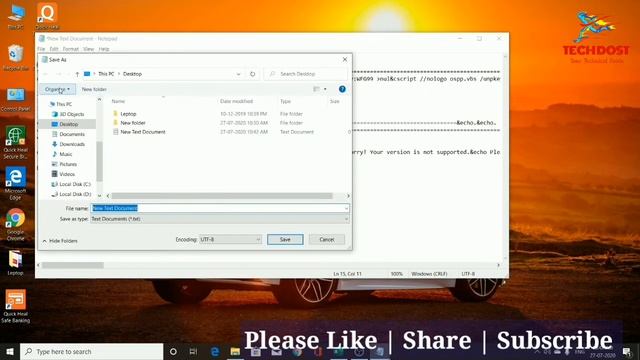This screenshot has height=360, width=640.
Task: Expand the address bar path dropdown
Action: (x=238, y=74)
